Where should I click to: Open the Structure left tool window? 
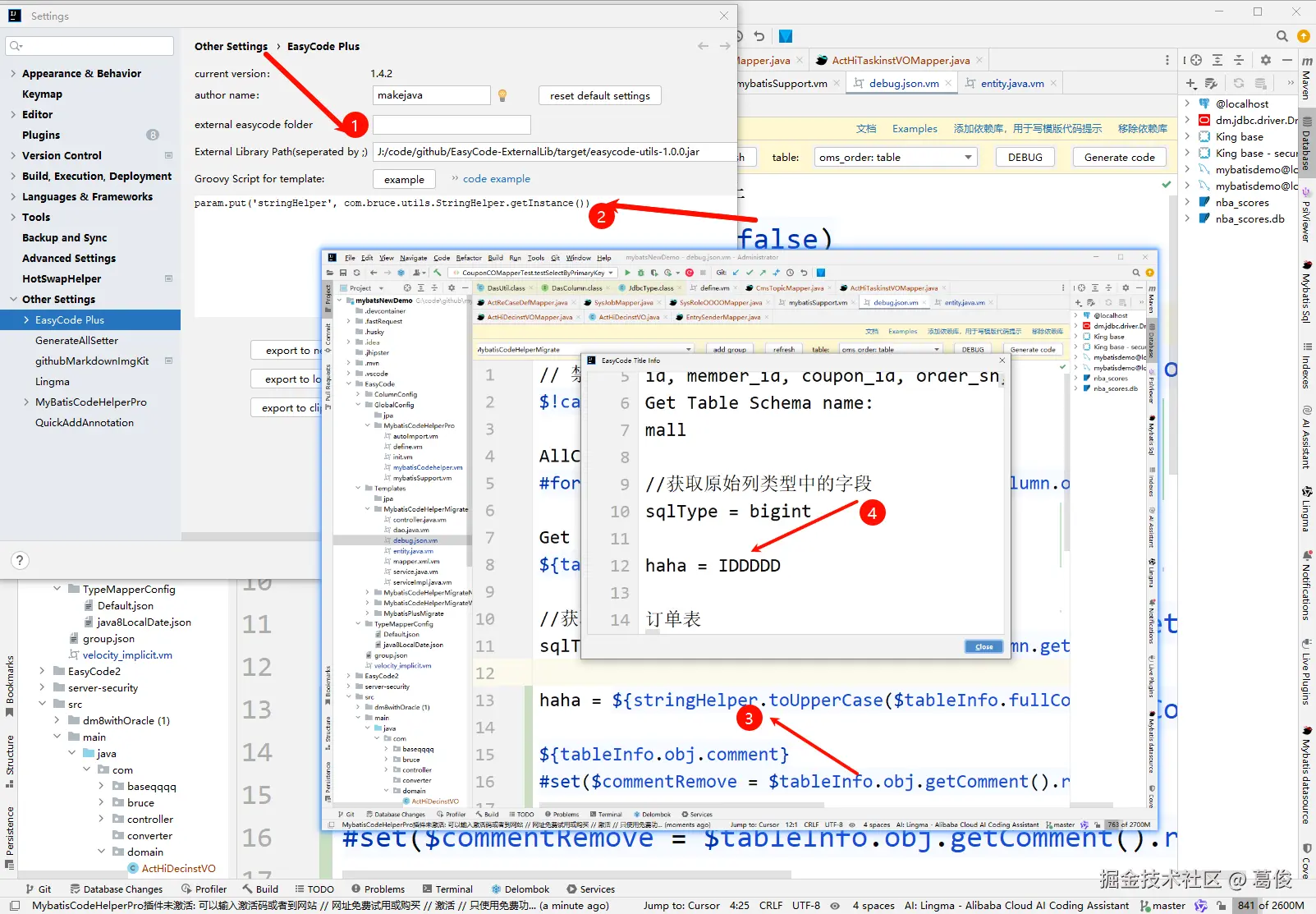(10, 761)
